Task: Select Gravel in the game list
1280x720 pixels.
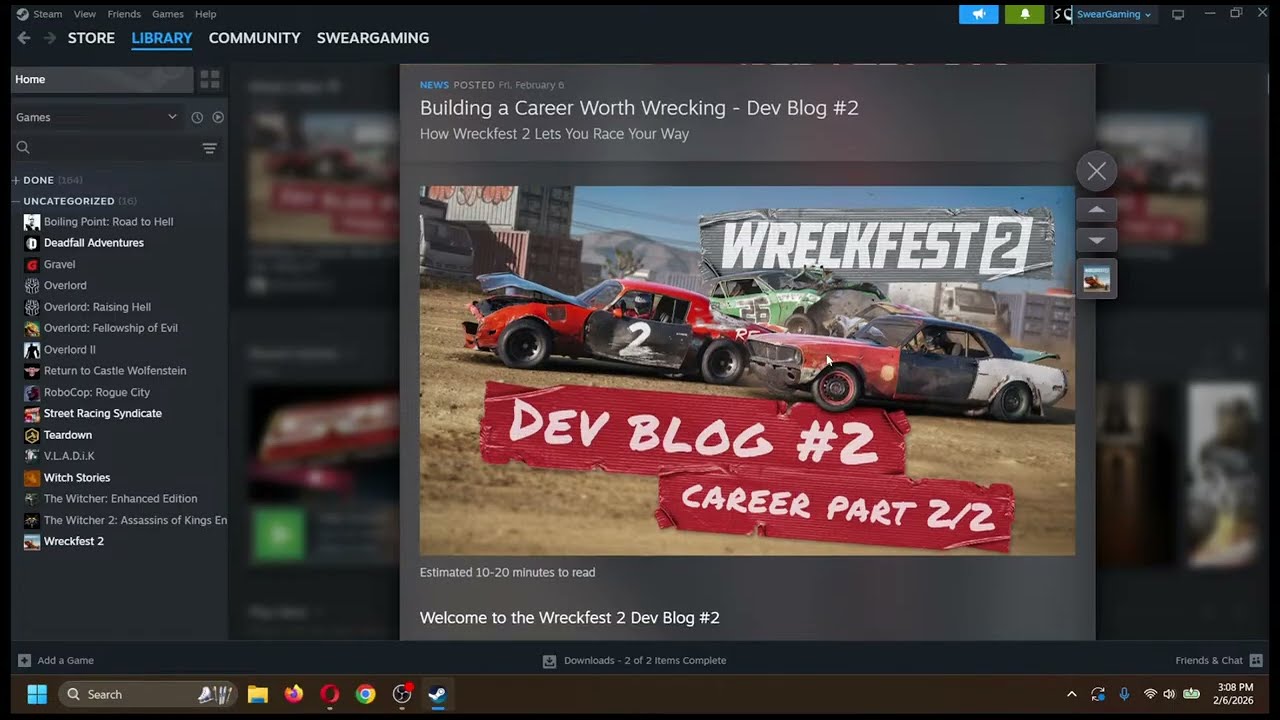Action: [59, 265]
